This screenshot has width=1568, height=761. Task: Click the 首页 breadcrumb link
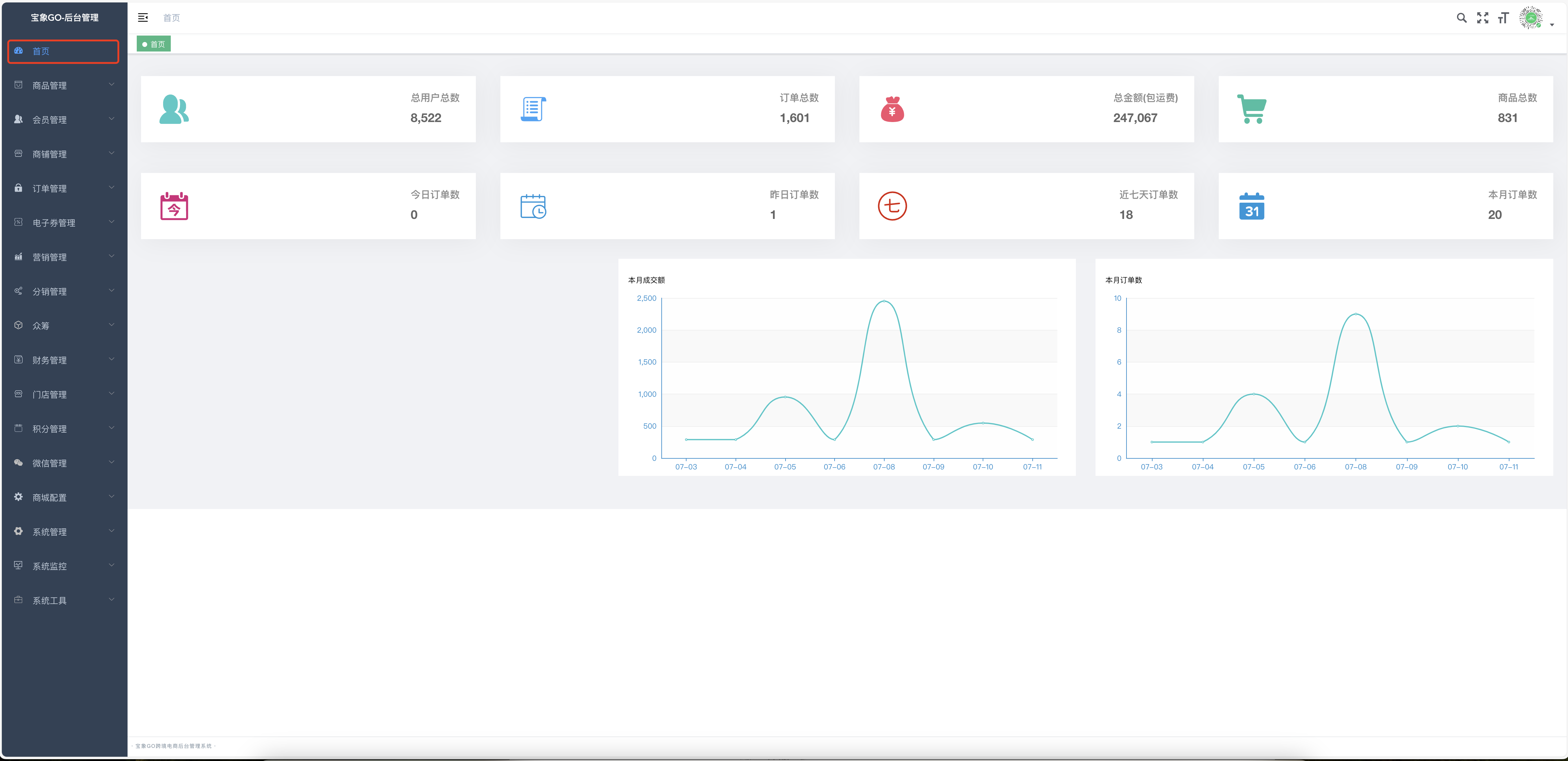click(172, 18)
